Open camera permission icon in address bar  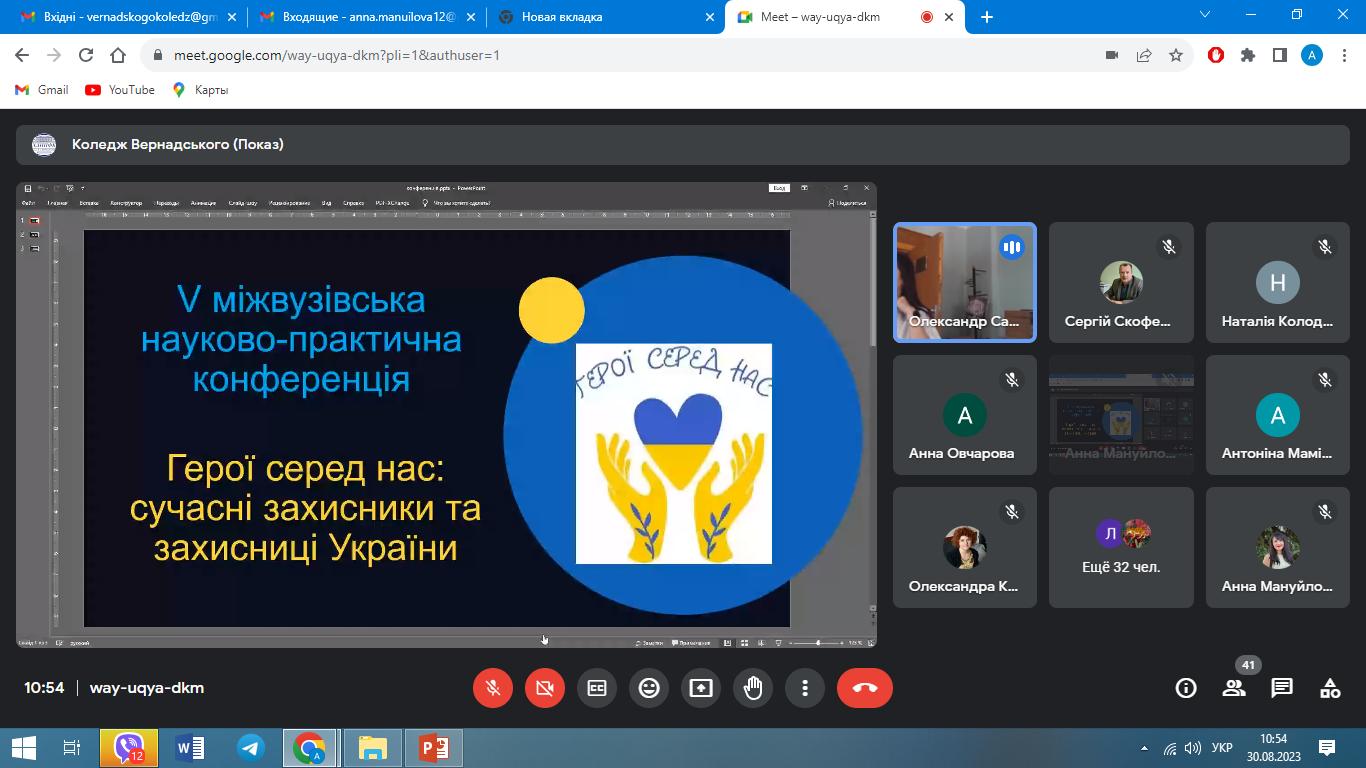coord(1111,56)
